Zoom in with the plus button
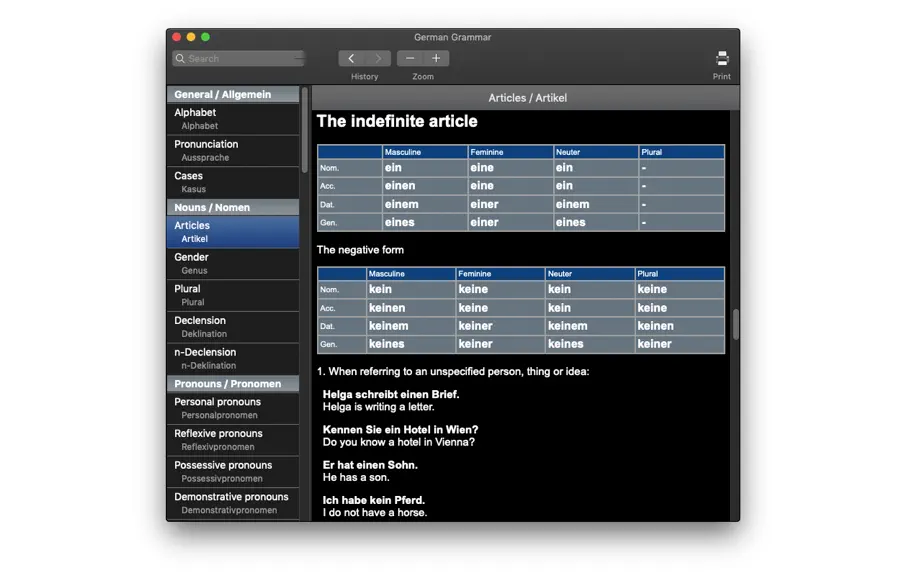 [436, 58]
